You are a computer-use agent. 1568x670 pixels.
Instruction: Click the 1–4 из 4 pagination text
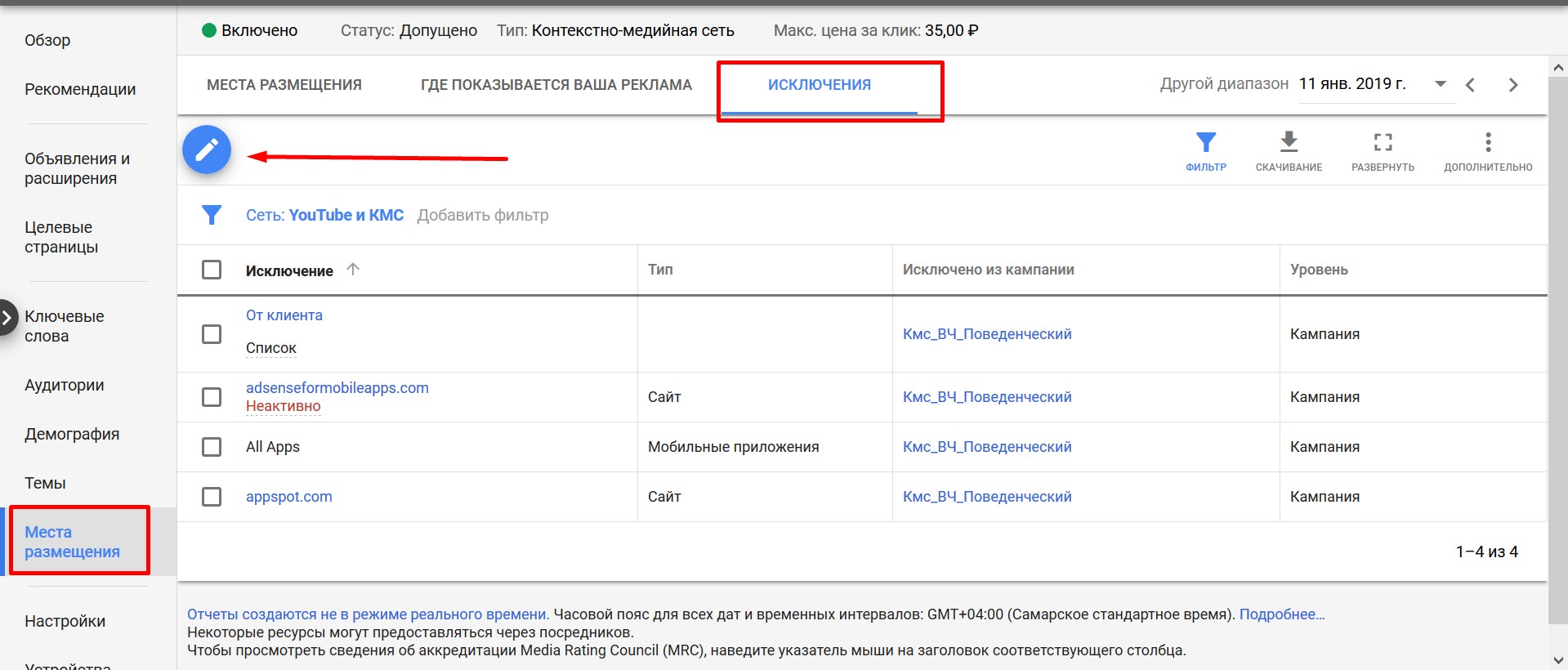click(x=1486, y=552)
